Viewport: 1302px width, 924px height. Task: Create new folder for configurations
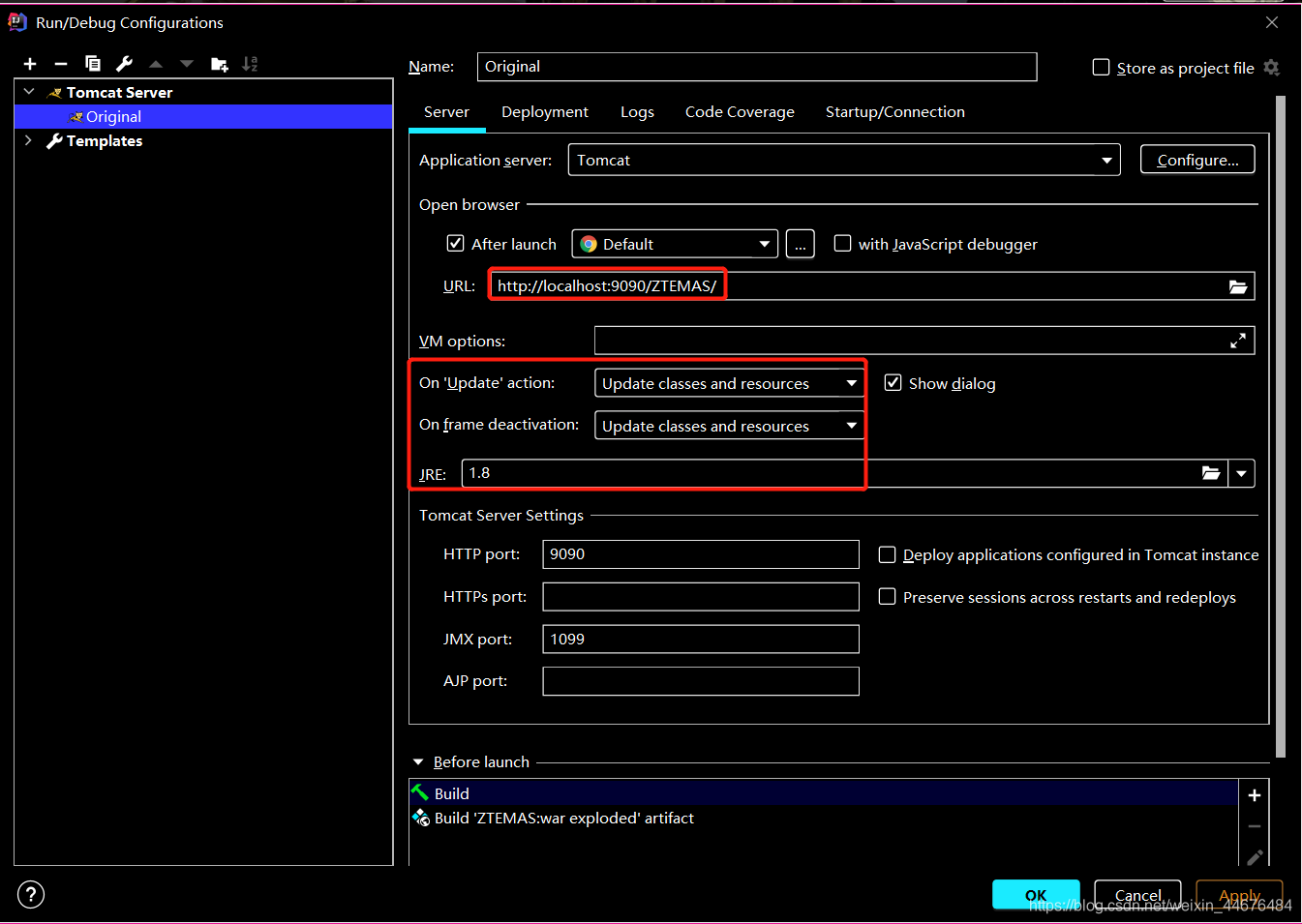[x=220, y=64]
